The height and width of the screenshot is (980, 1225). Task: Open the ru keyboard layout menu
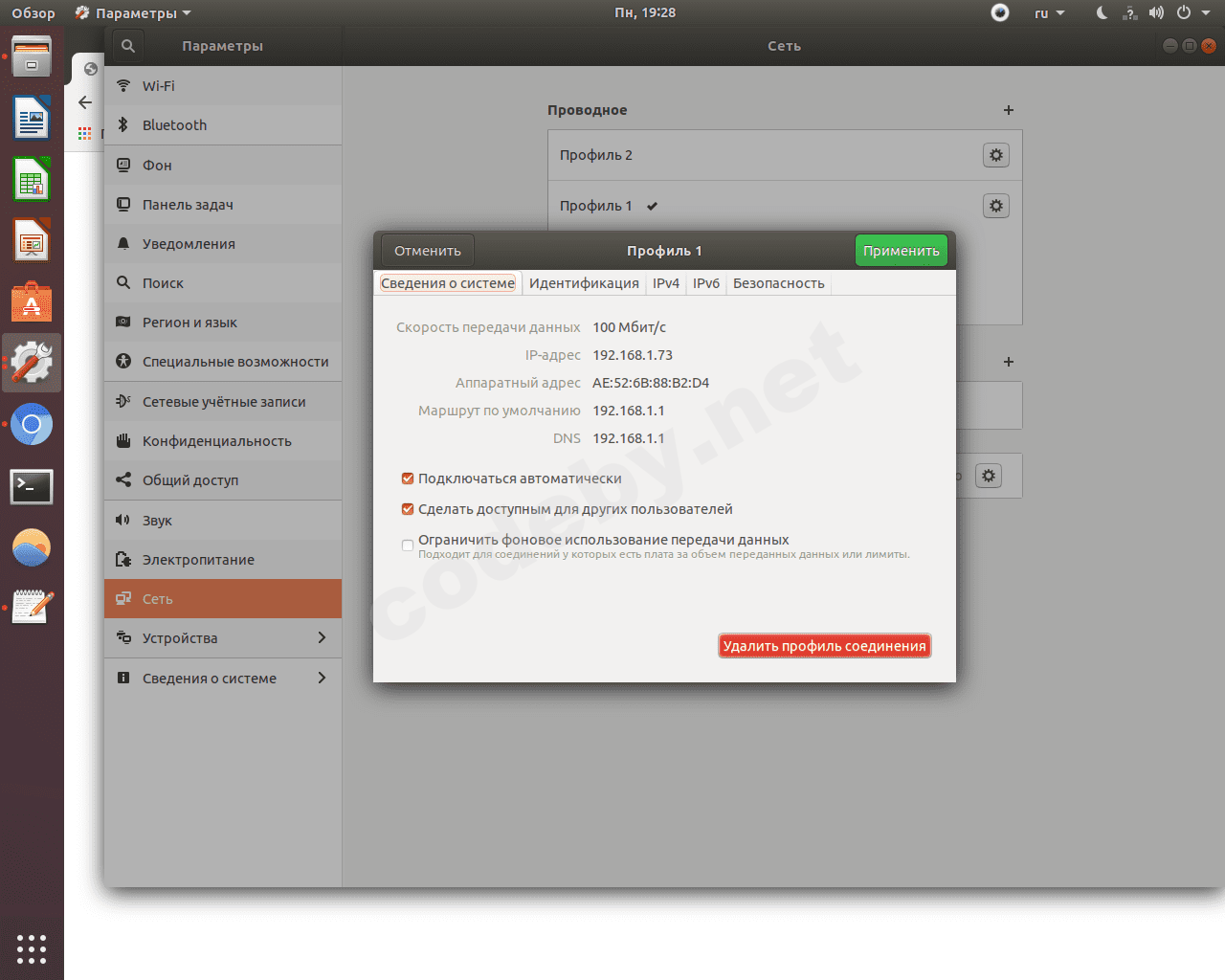1049,13
